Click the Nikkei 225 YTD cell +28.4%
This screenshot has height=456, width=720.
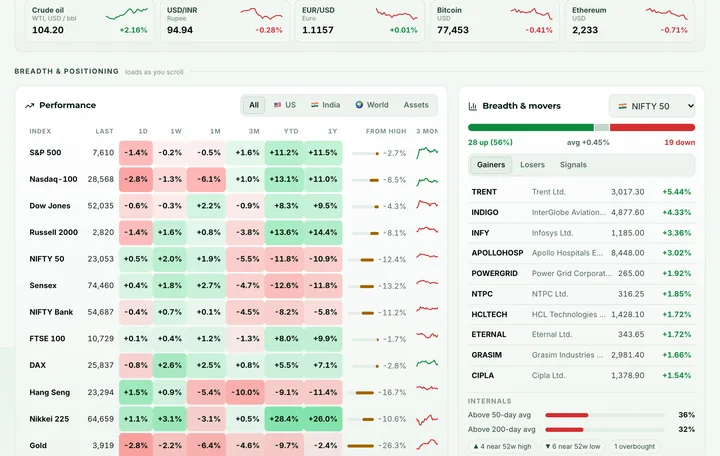[284, 419]
